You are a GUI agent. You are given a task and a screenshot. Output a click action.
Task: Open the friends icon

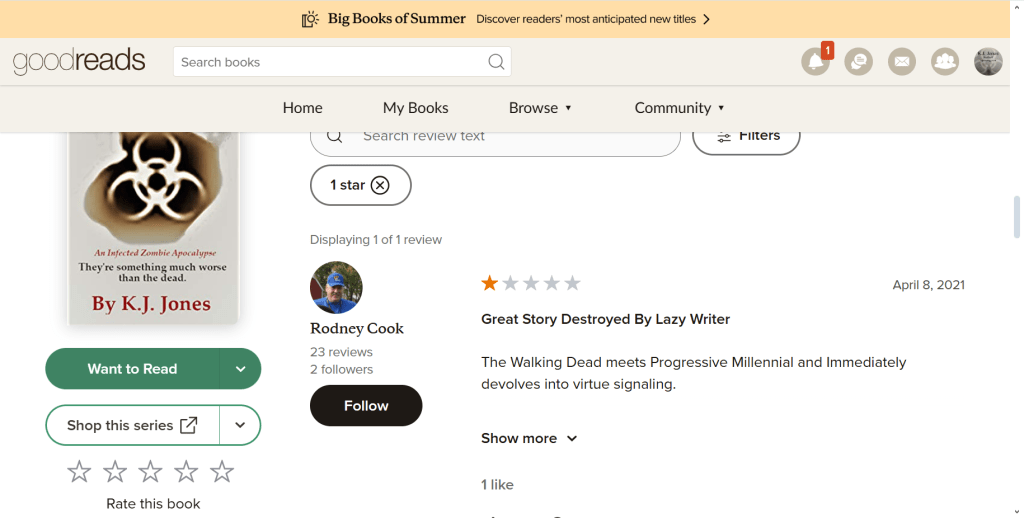(x=945, y=62)
